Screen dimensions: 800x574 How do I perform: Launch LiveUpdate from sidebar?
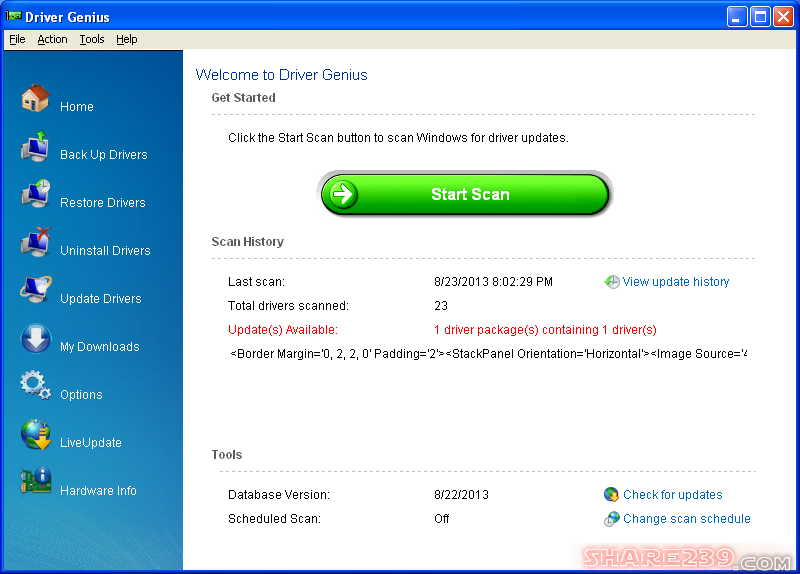pos(91,442)
